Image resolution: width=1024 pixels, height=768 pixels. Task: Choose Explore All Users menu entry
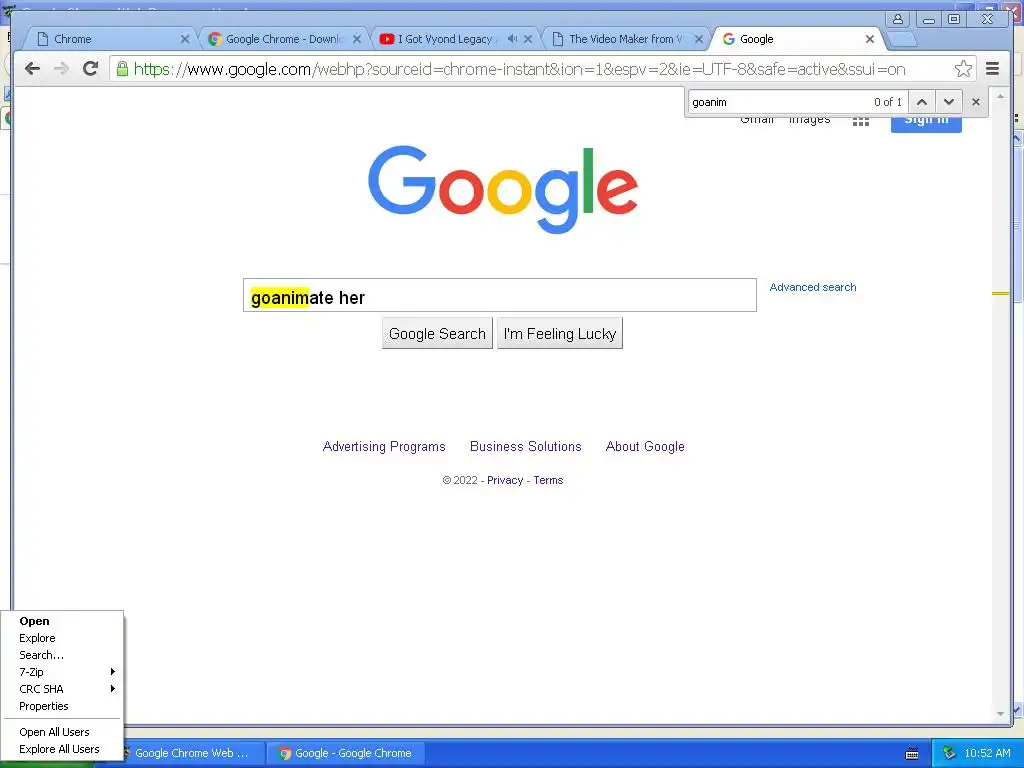tap(62, 749)
